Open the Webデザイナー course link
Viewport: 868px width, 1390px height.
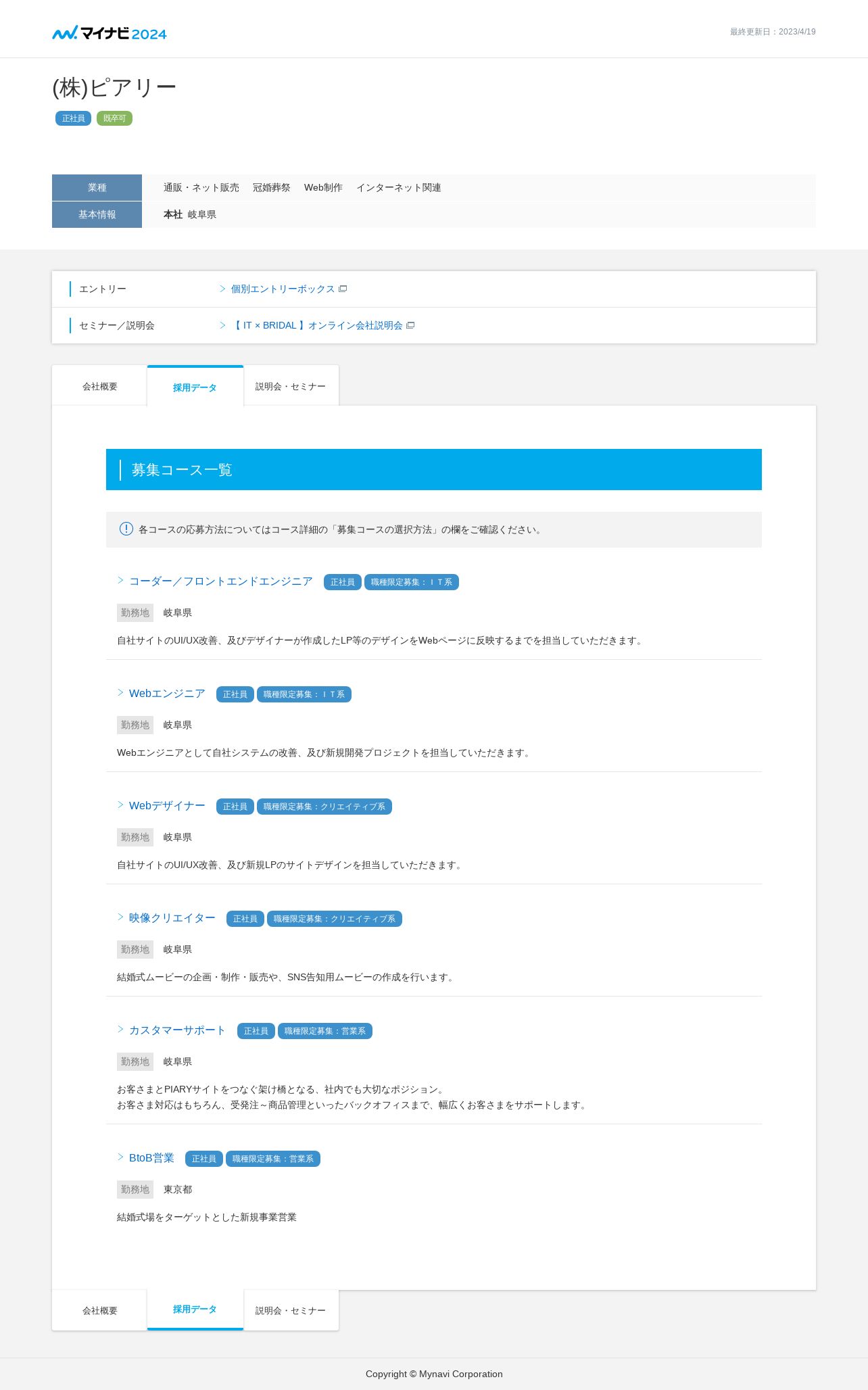[x=167, y=806]
